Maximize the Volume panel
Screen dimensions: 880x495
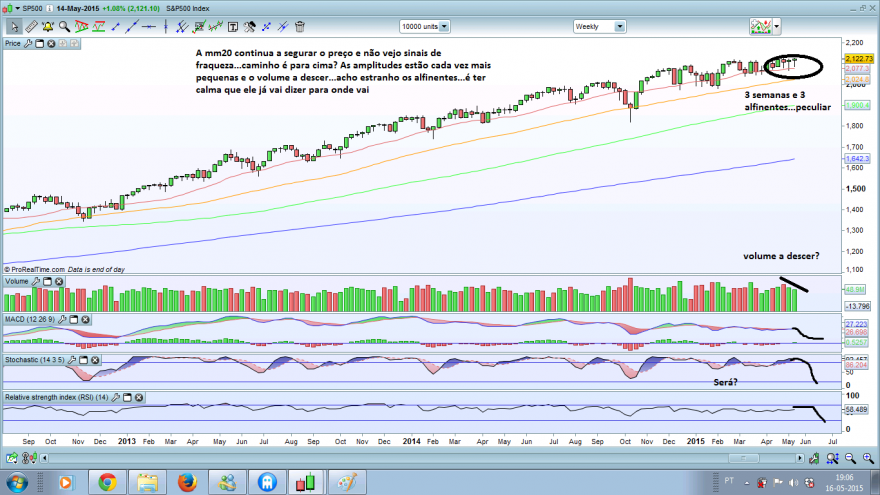pyautogui.click(x=47, y=281)
